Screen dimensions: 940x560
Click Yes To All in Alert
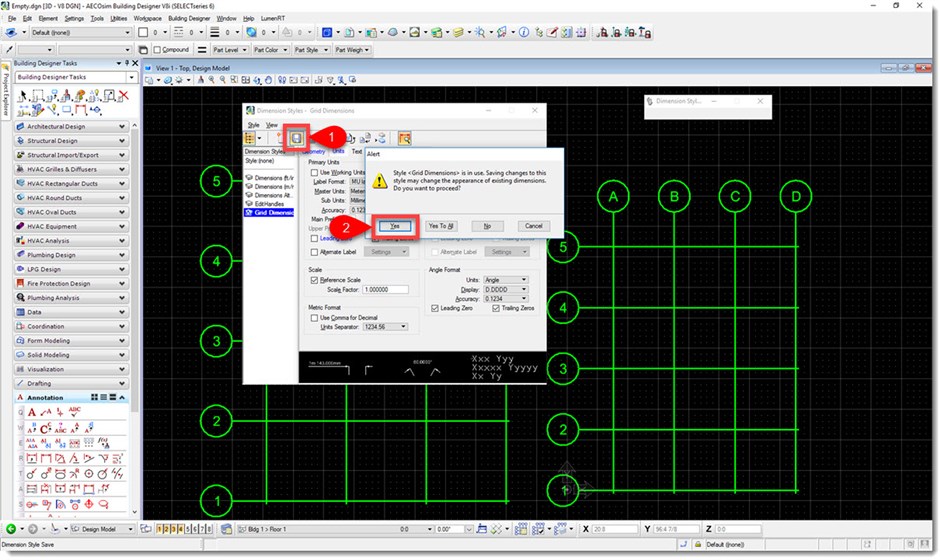pos(441,226)
